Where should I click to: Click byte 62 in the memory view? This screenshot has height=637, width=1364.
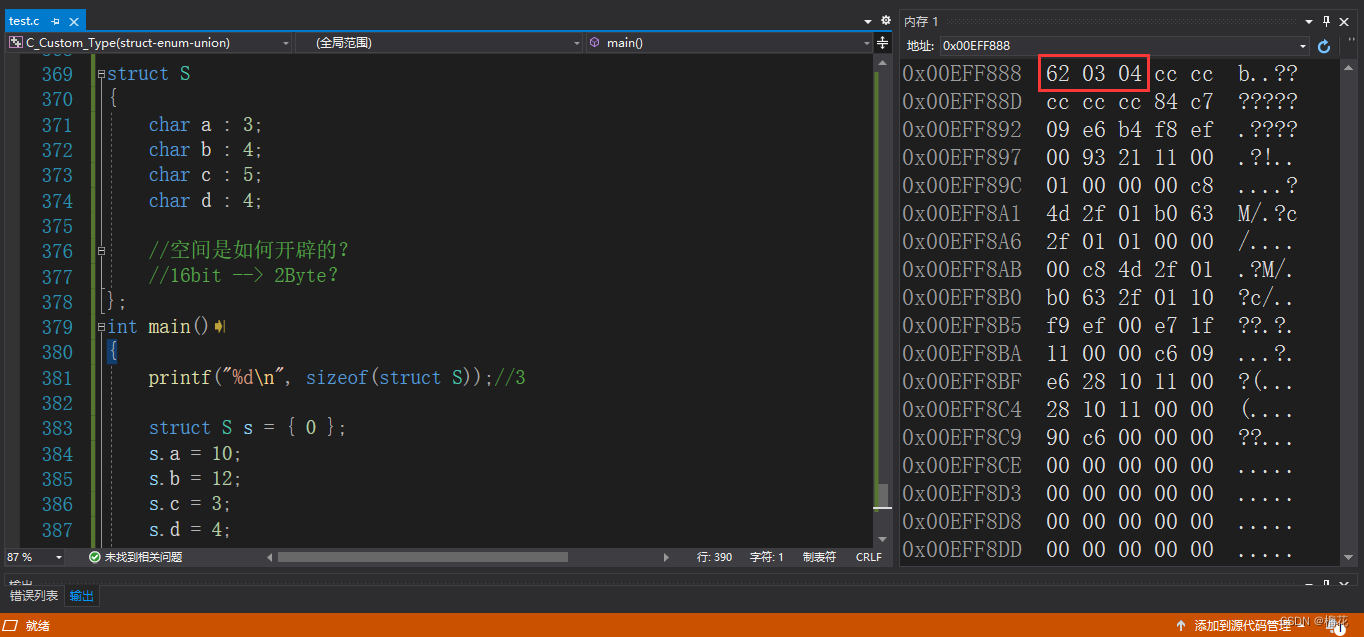coord(1058,74)
